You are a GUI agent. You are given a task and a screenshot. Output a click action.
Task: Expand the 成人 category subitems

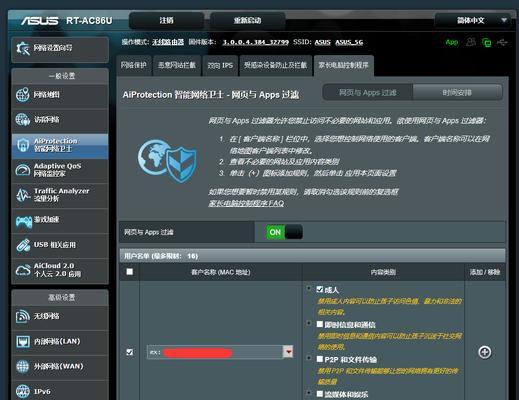(309, 288)
